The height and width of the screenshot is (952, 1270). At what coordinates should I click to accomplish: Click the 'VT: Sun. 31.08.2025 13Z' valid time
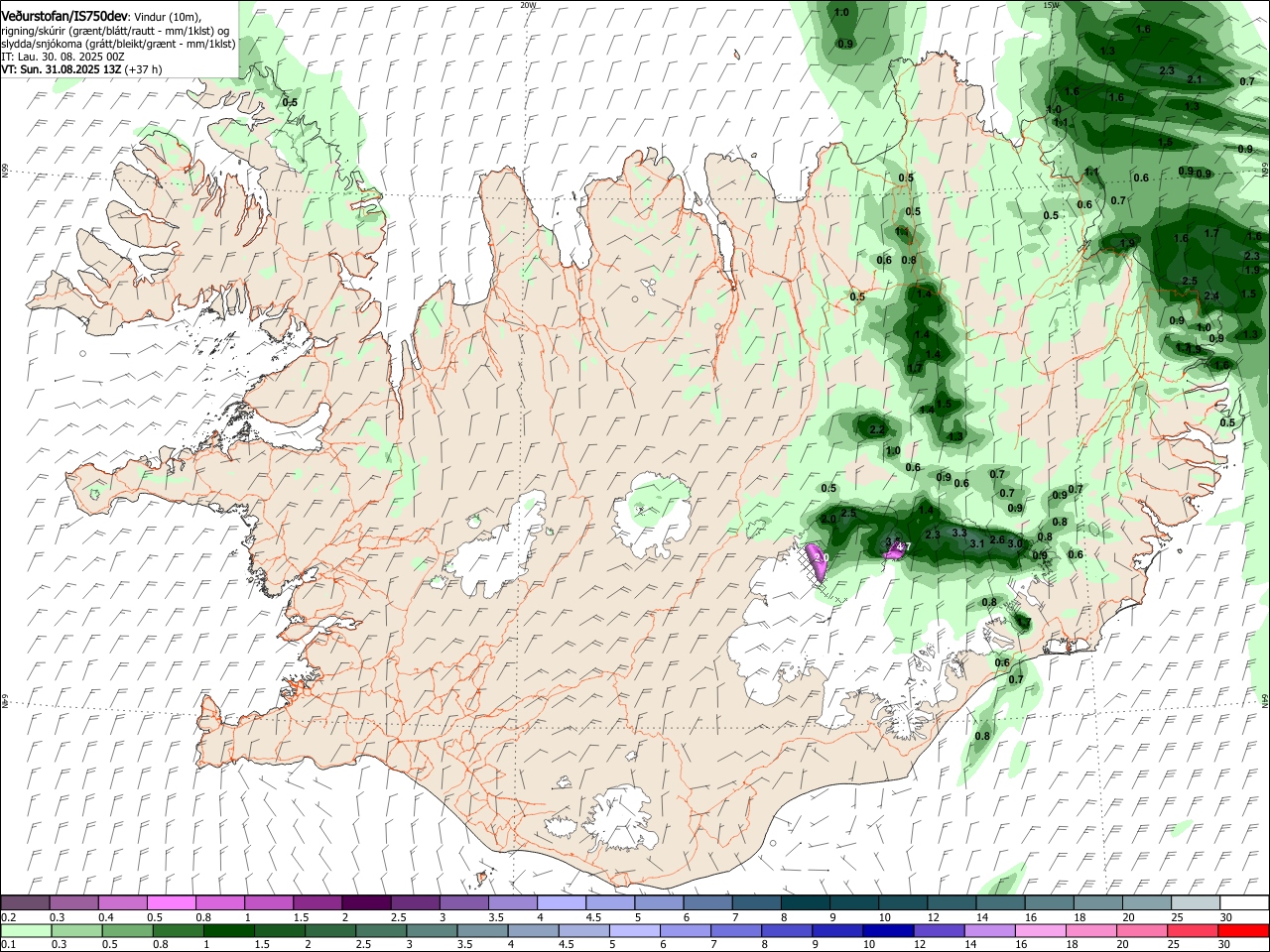click(x=62, y=69)
